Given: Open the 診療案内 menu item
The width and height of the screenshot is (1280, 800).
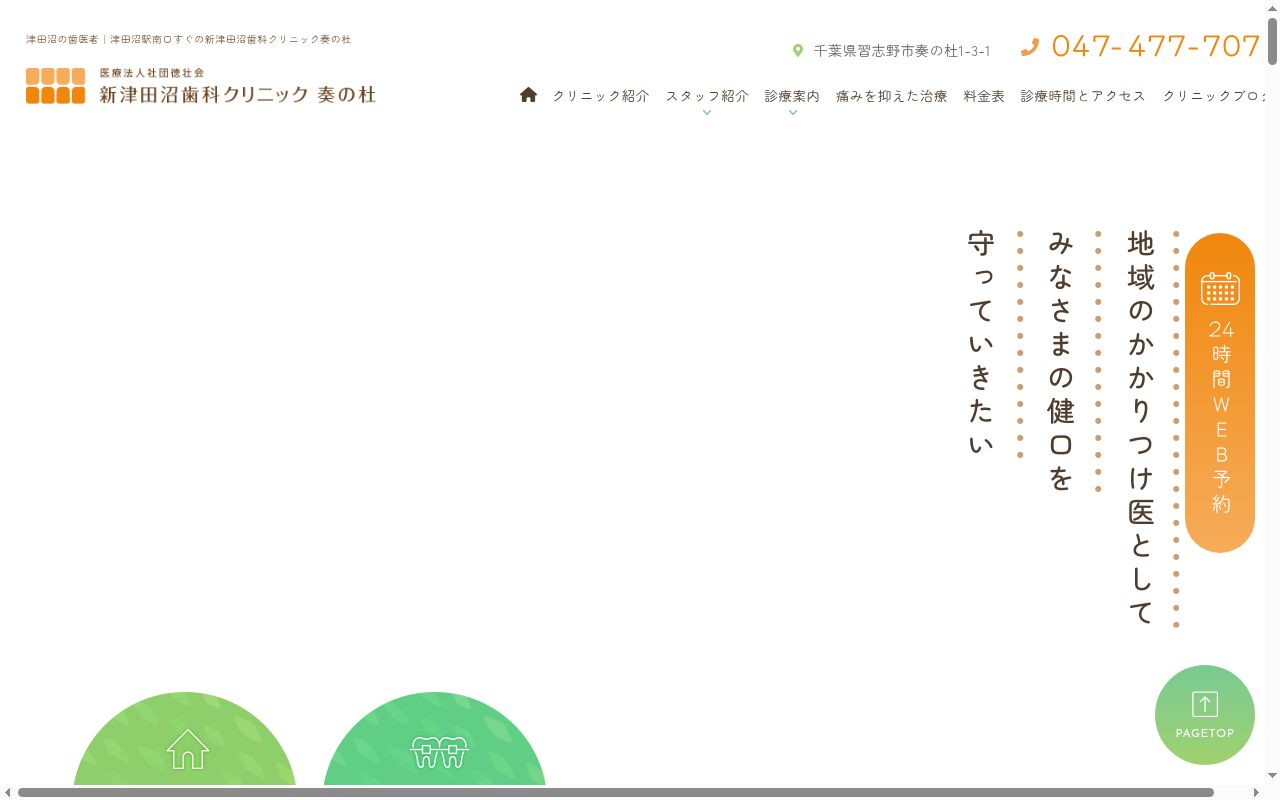Looking at the screenshot, I should coord(792,96).
